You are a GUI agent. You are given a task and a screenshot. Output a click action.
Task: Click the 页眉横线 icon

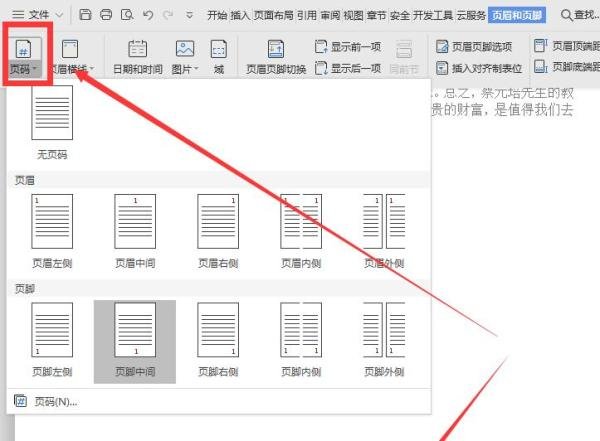click(70, 49)
